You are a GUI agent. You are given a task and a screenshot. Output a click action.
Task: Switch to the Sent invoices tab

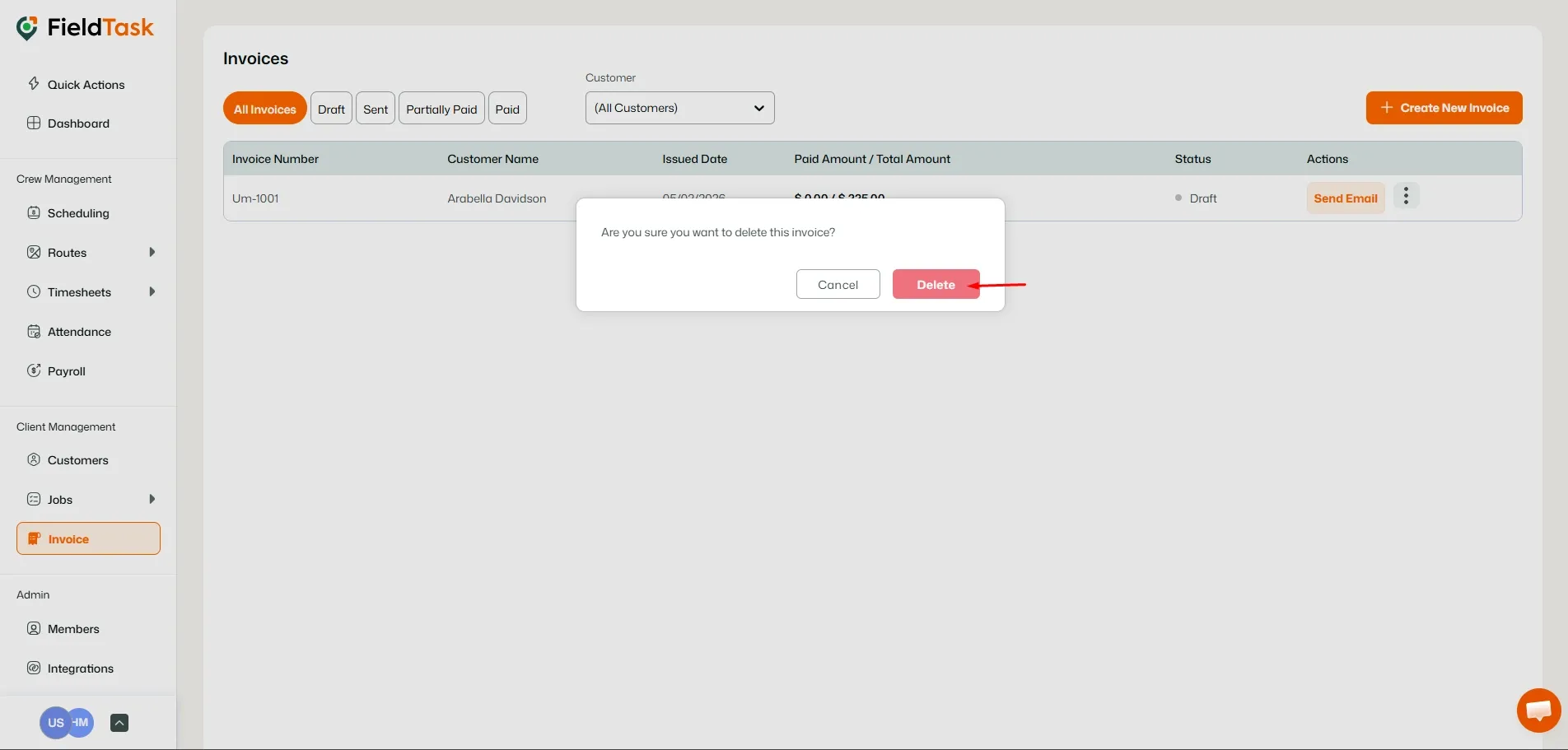tap(376, 108)
